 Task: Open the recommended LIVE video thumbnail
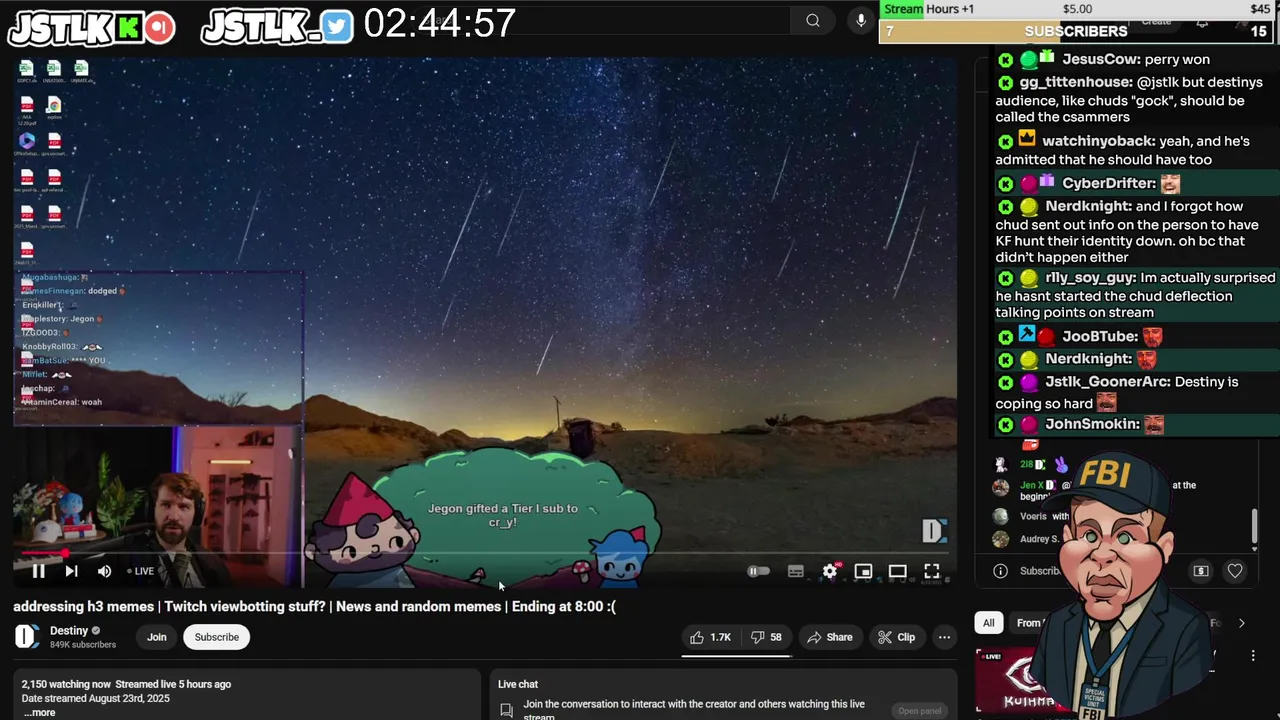click(x=1012, y=680)
